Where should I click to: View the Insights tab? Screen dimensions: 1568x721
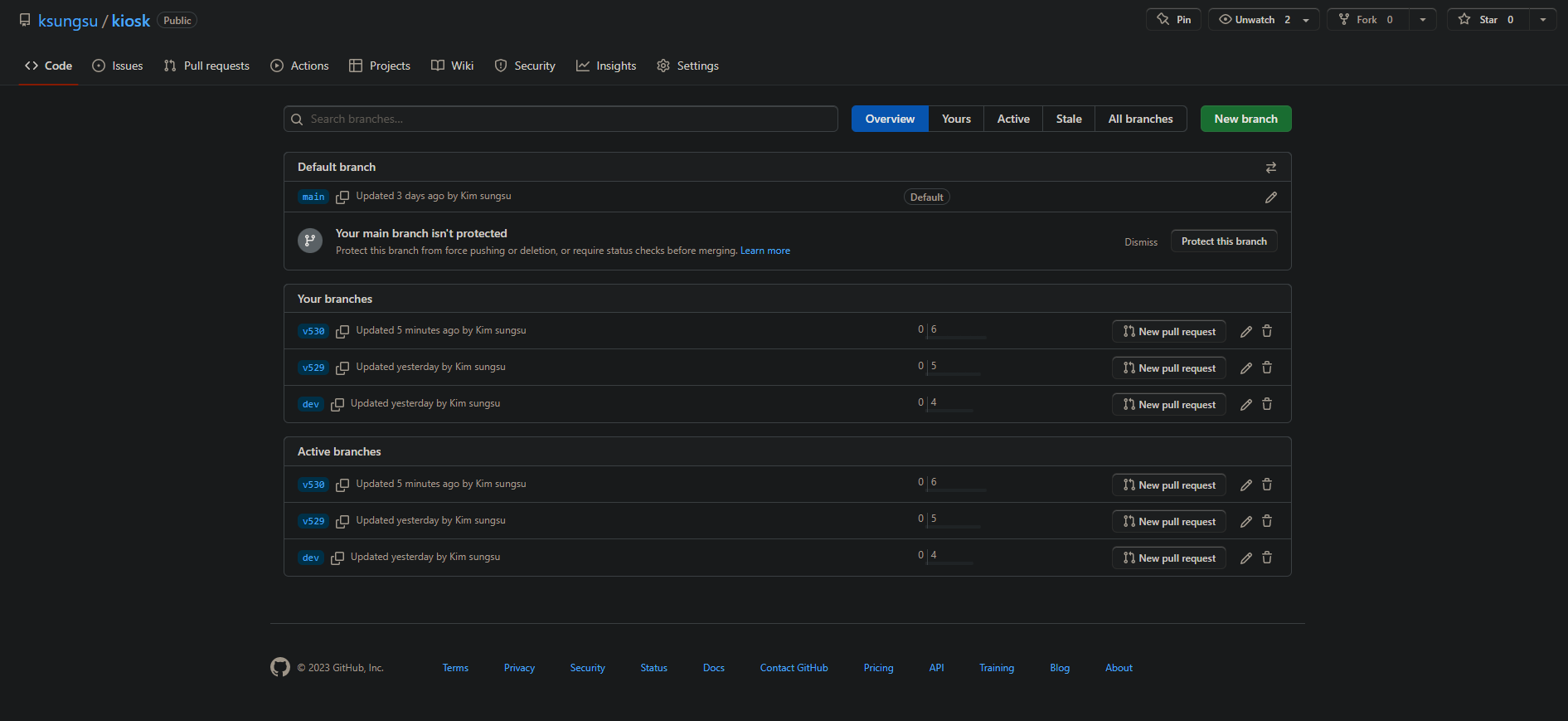tap(606, 66)
